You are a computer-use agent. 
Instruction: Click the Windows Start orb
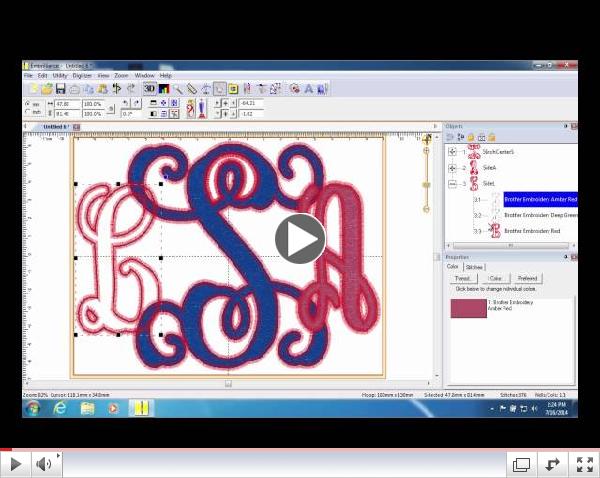pos(33,408)
